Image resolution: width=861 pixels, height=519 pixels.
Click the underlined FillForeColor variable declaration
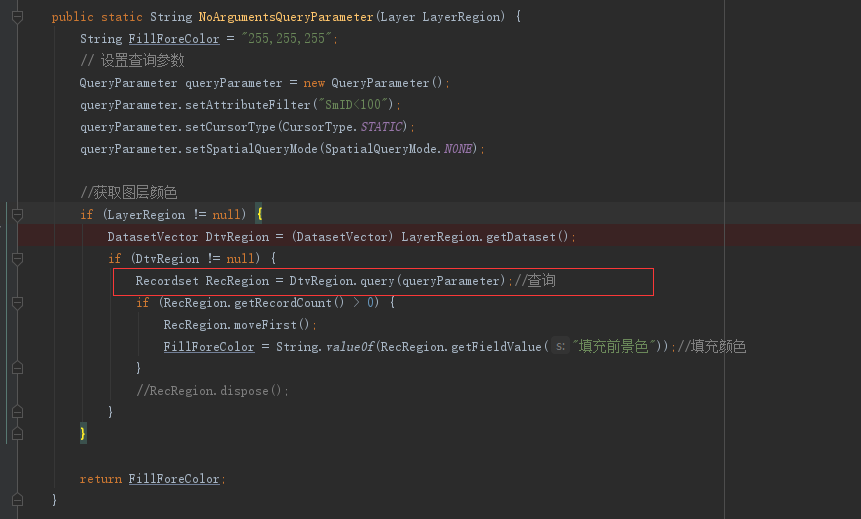(174, 39)
